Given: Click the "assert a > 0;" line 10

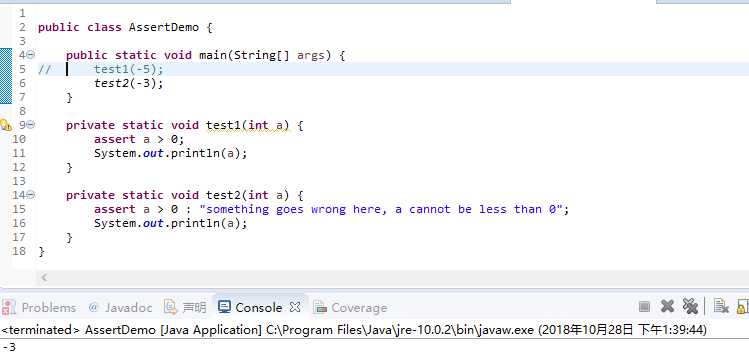Looking at the screenshot, I should pos(139,139).
